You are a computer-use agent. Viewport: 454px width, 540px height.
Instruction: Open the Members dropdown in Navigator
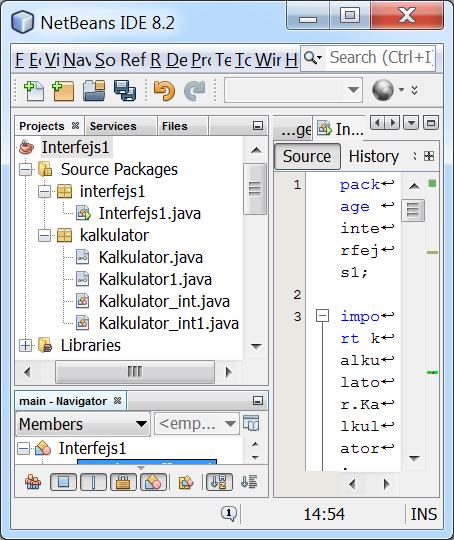83,424
